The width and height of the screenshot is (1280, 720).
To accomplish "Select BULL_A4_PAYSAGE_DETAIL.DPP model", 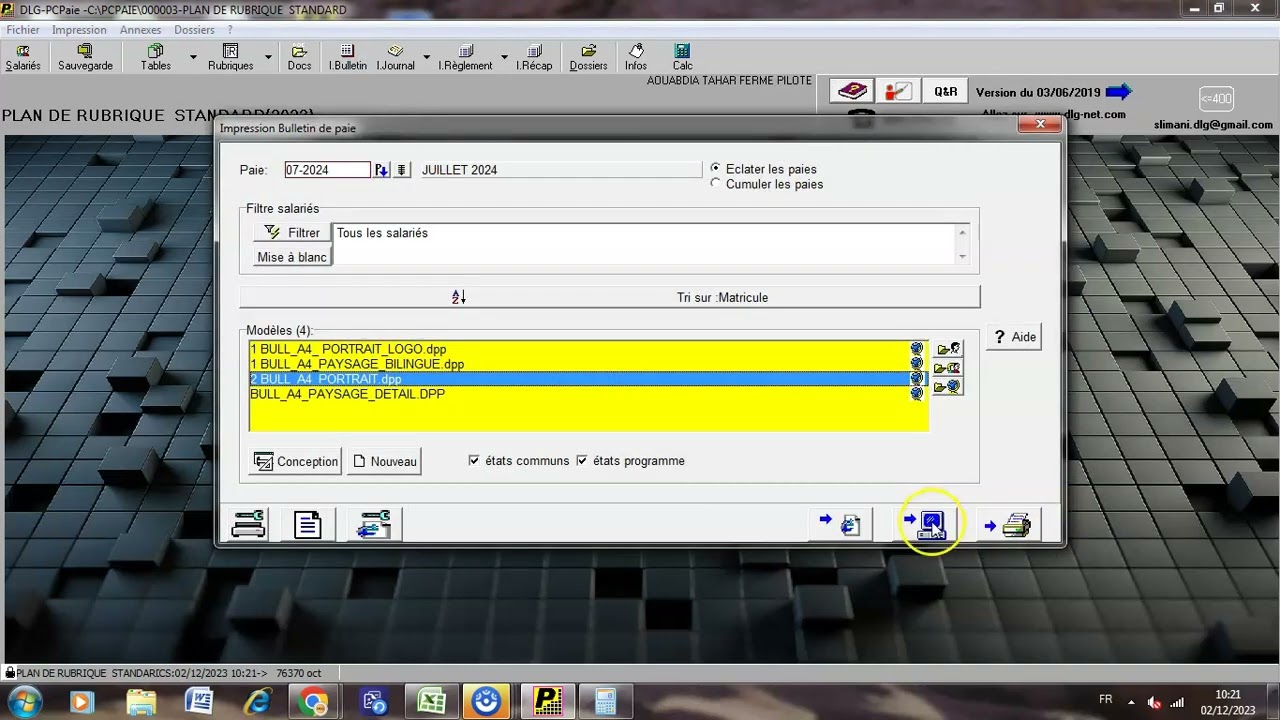I will click(x=589, y=394).
